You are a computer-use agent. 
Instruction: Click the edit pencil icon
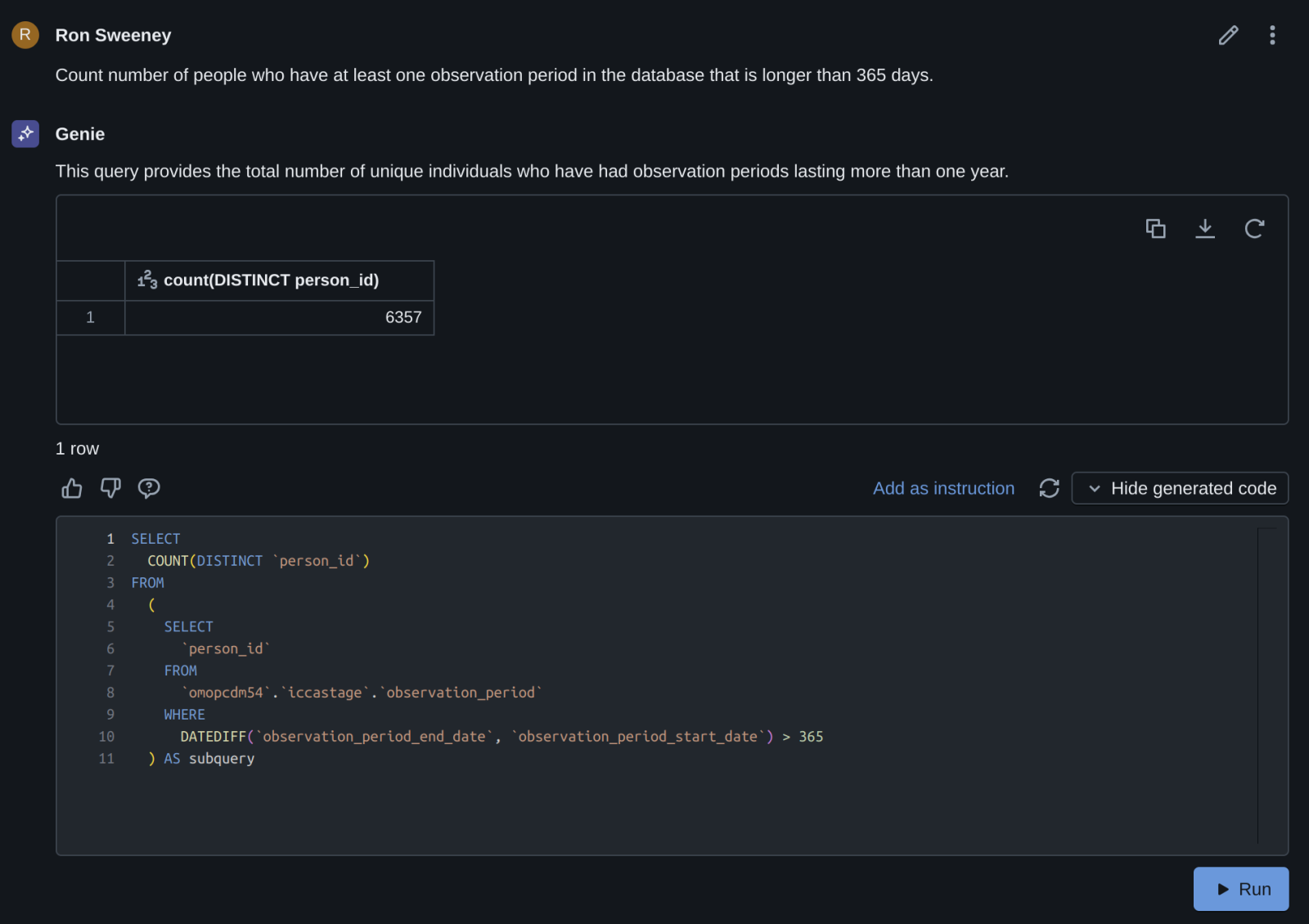click(x=1228, y=35)
